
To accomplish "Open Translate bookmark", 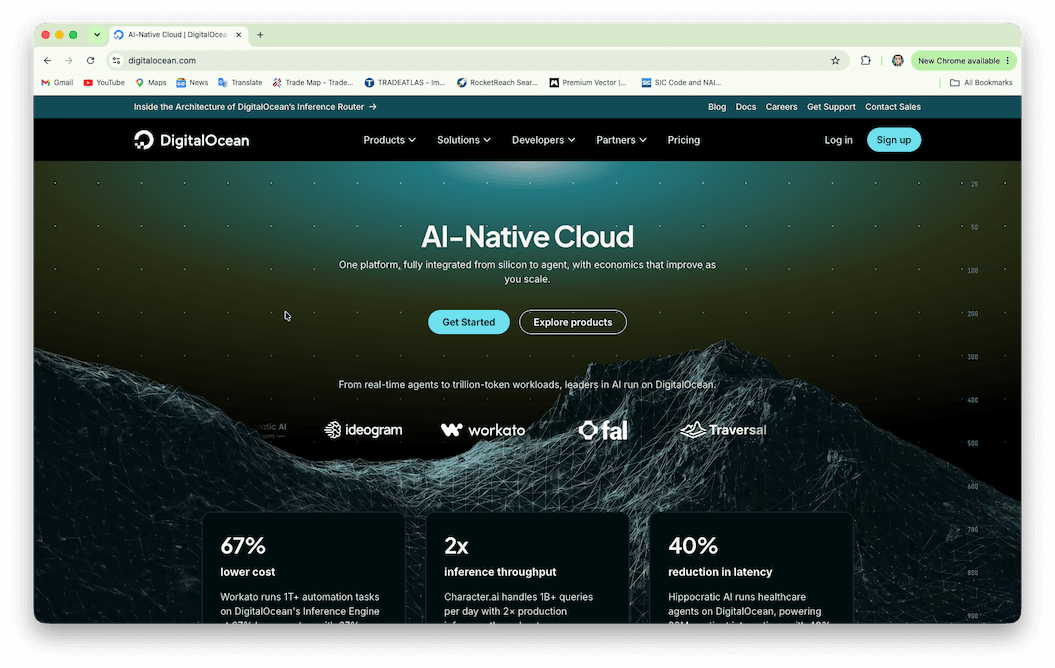I will (240, 83).
